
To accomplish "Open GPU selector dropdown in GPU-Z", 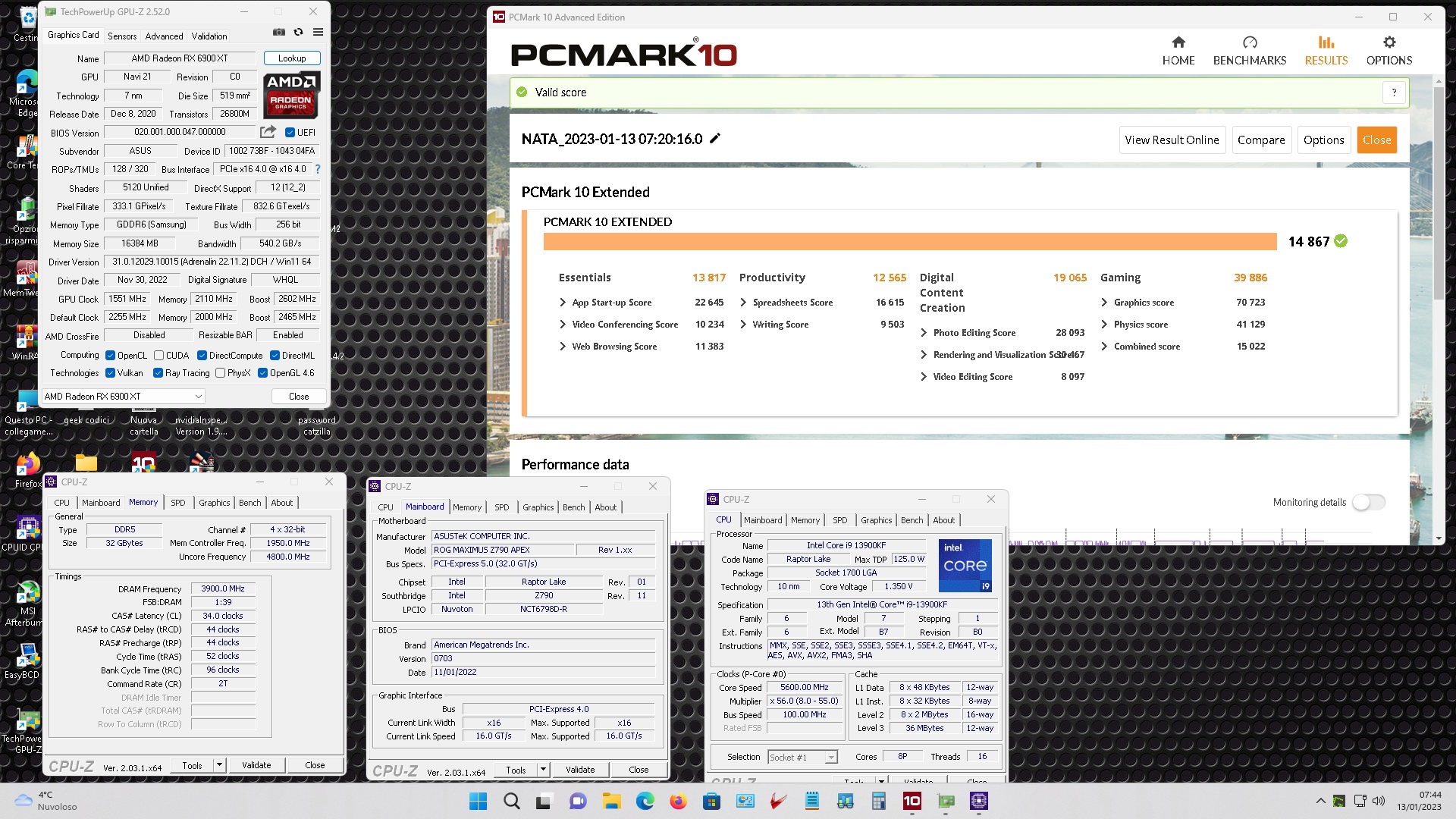I will (123, 396).
